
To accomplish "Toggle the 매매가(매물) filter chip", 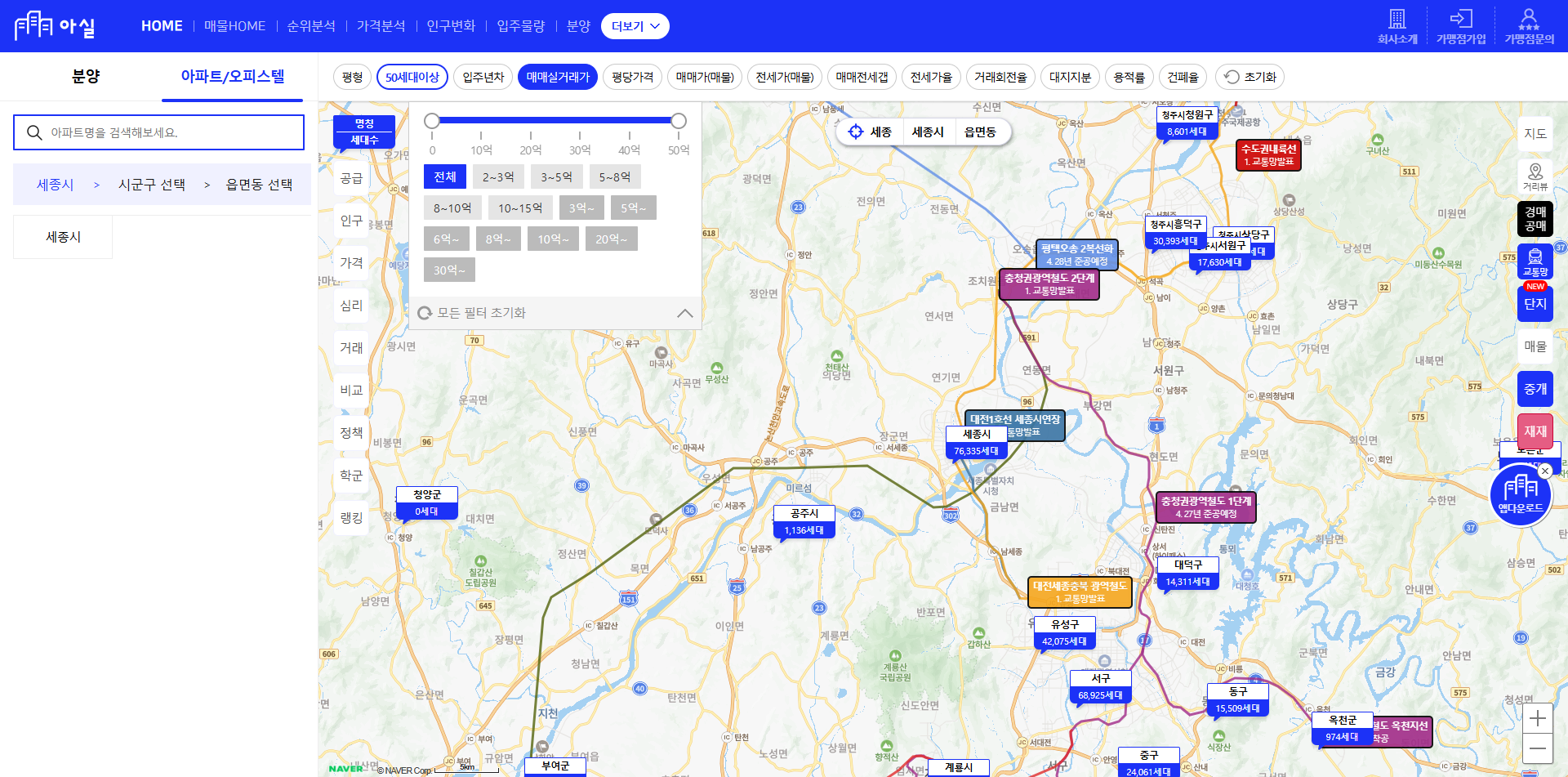I will click(x=705, y=77).
